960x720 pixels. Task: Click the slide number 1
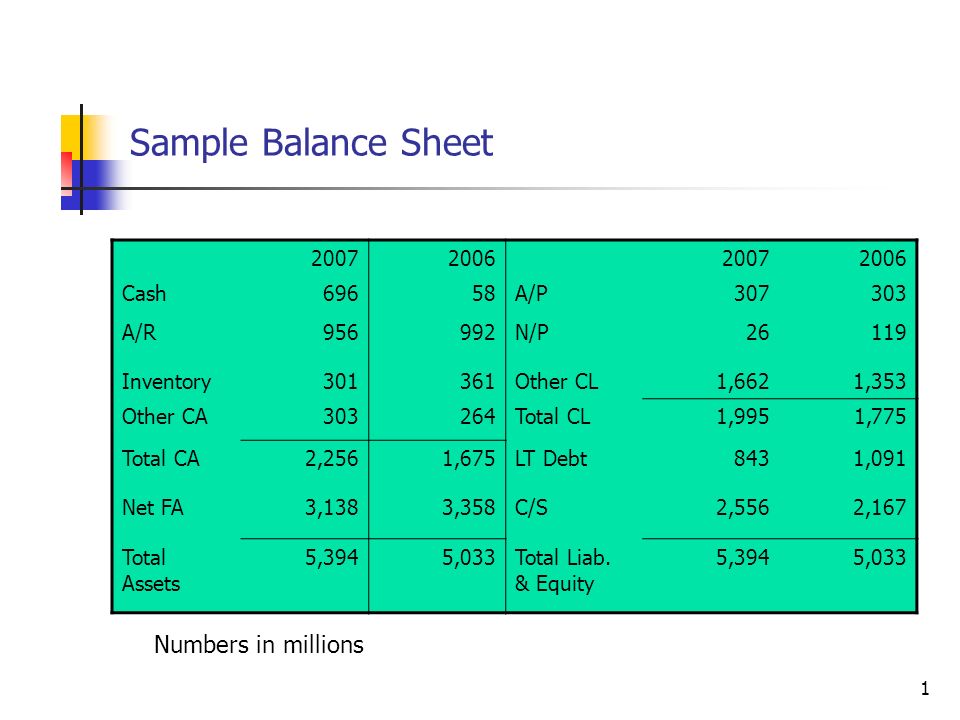click(924, 689)
